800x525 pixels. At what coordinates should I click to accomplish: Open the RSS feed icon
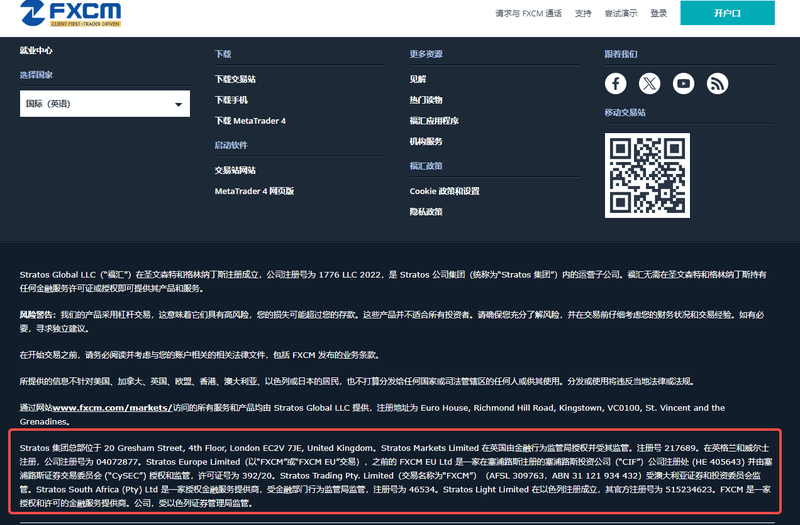[x=717, y=84]
